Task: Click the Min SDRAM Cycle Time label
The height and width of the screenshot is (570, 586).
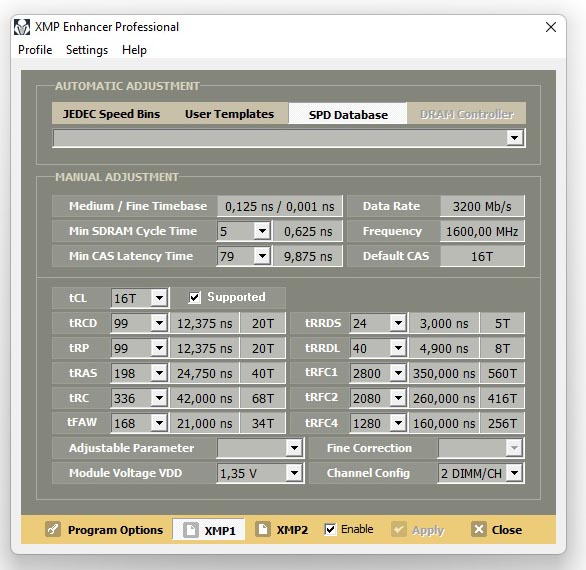Action: pos(133,231)
